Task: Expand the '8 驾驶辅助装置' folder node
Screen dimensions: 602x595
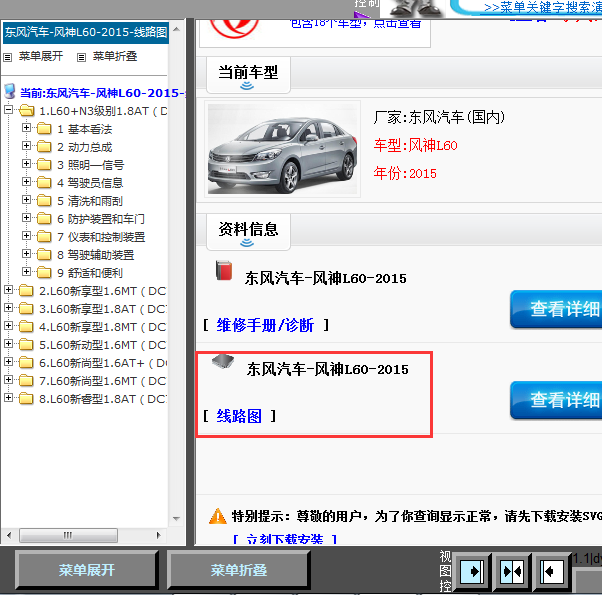Action: point(26,254)
